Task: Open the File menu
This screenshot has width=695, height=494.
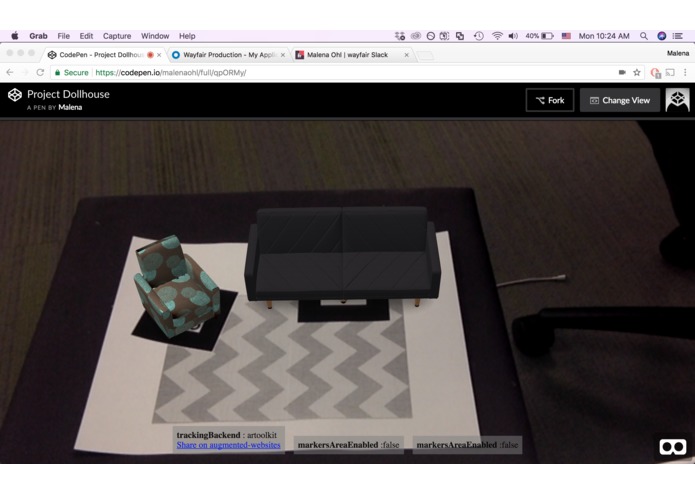Action: tap(63, 36)
